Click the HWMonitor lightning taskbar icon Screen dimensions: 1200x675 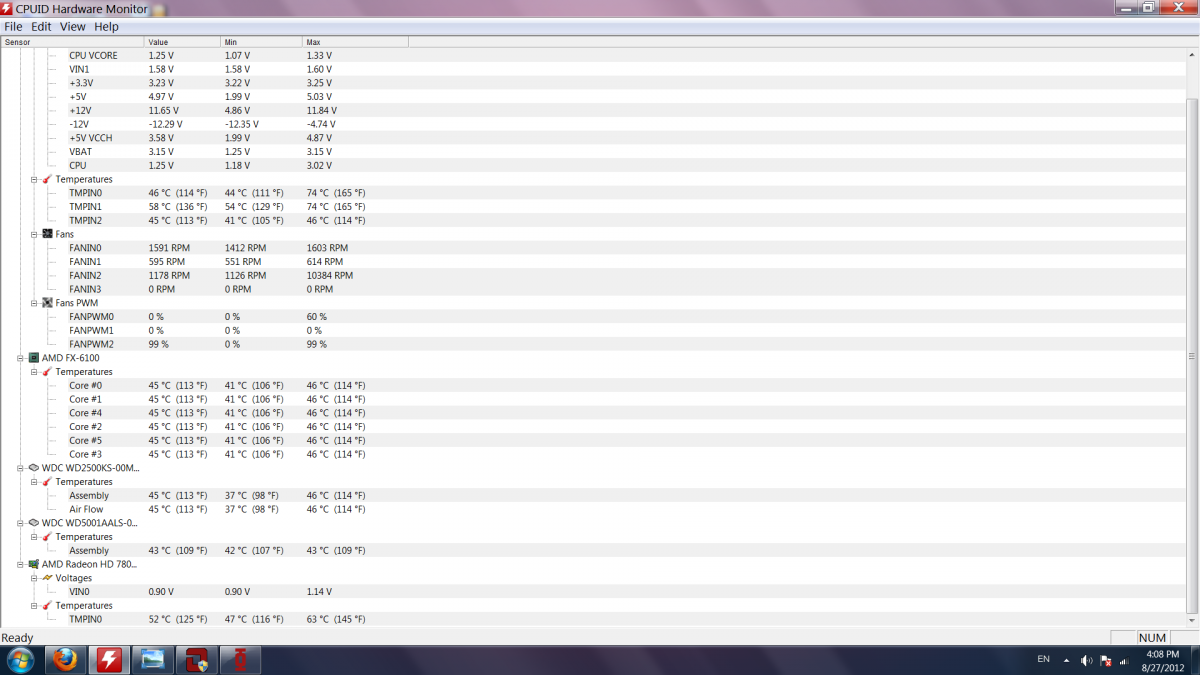coord(107,660)
